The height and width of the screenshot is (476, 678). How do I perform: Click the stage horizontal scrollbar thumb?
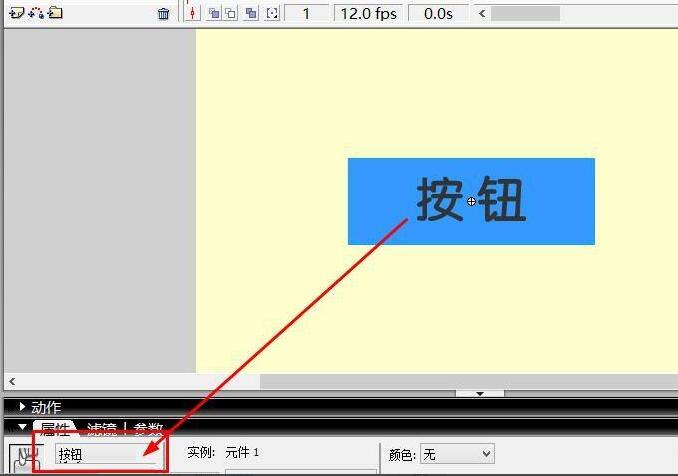point(469,381)
